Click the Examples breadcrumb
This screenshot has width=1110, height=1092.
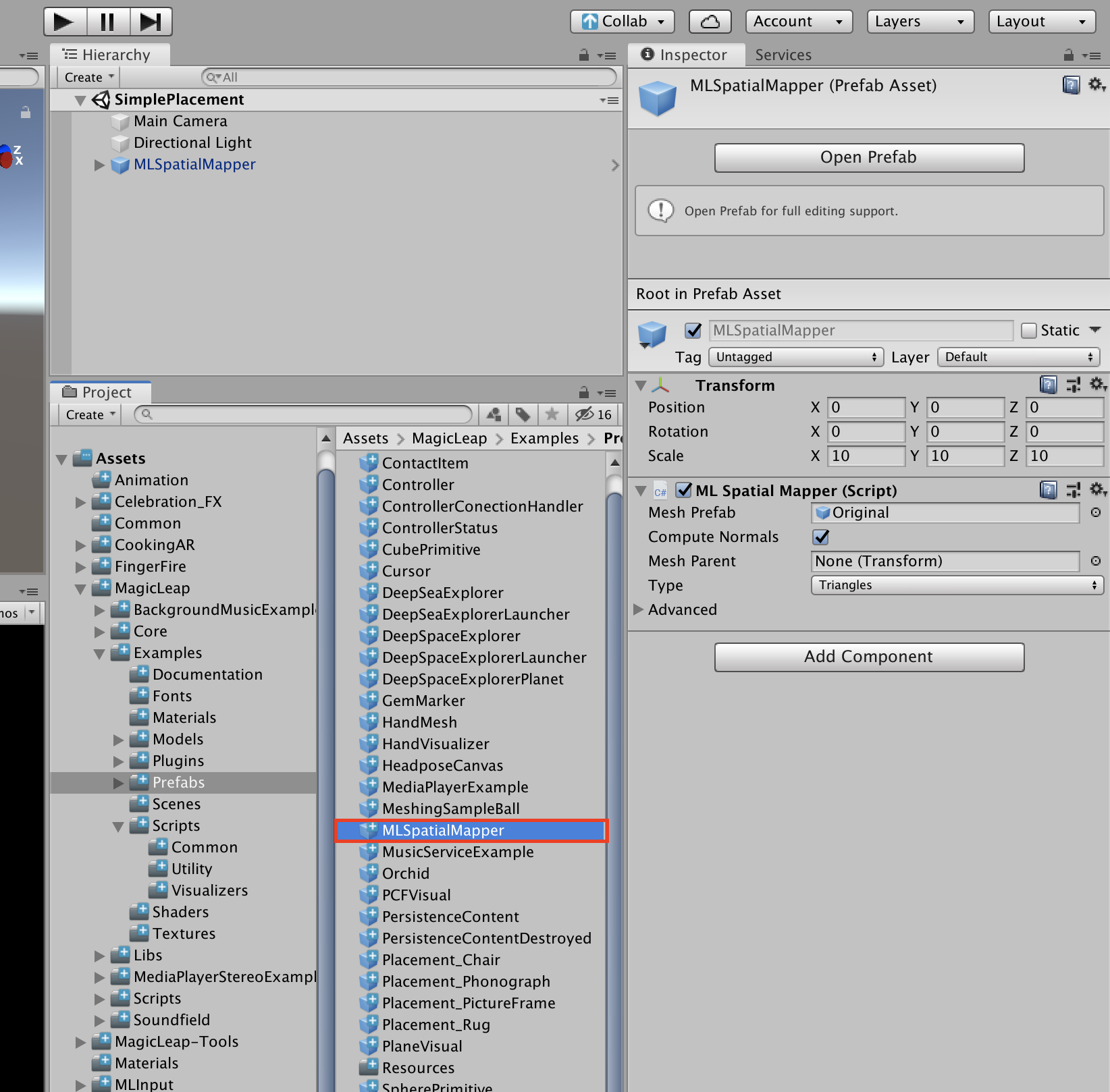tap(544, 439)
